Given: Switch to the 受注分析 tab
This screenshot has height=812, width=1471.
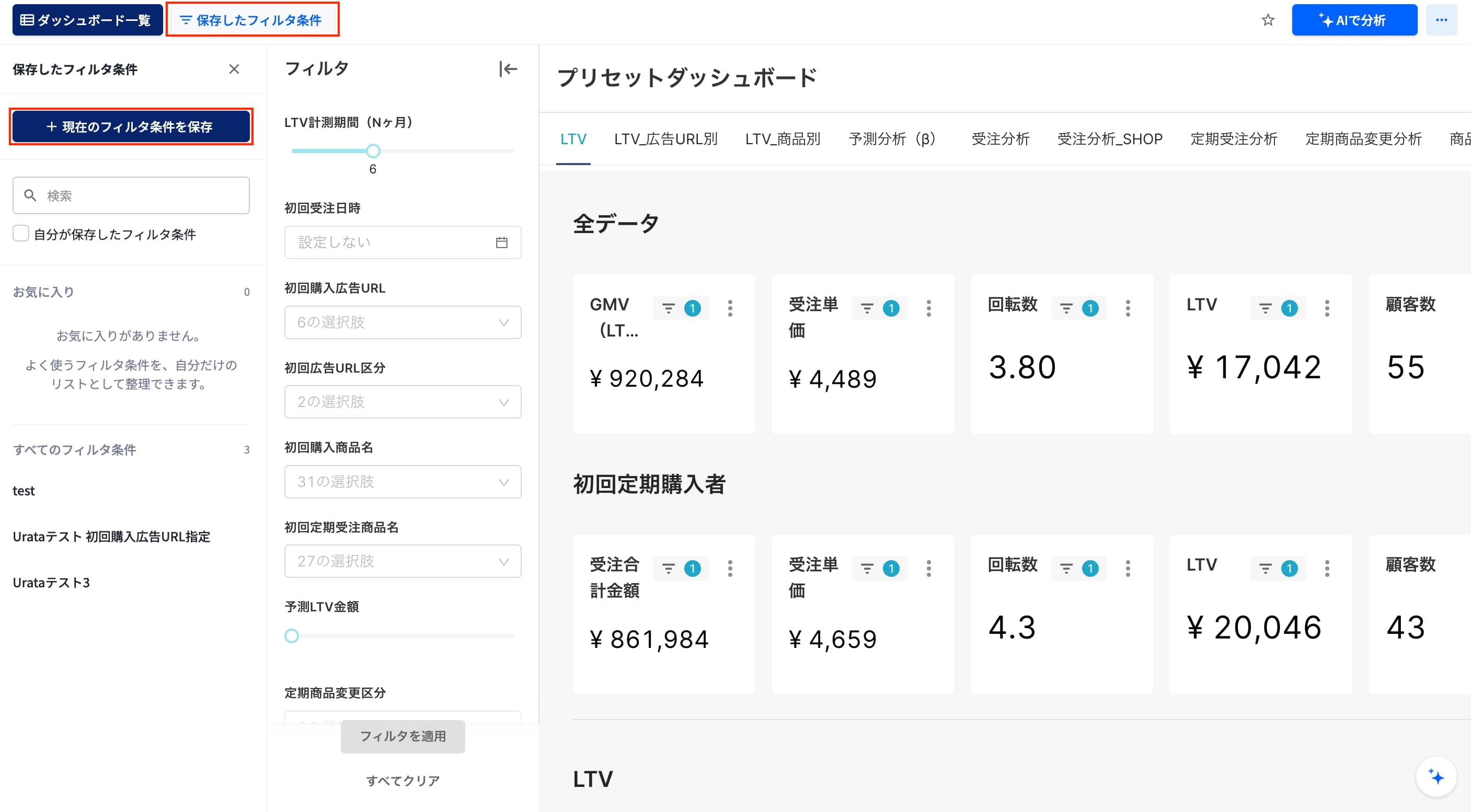Looking at the screenshot, I should click(1001, 138).
